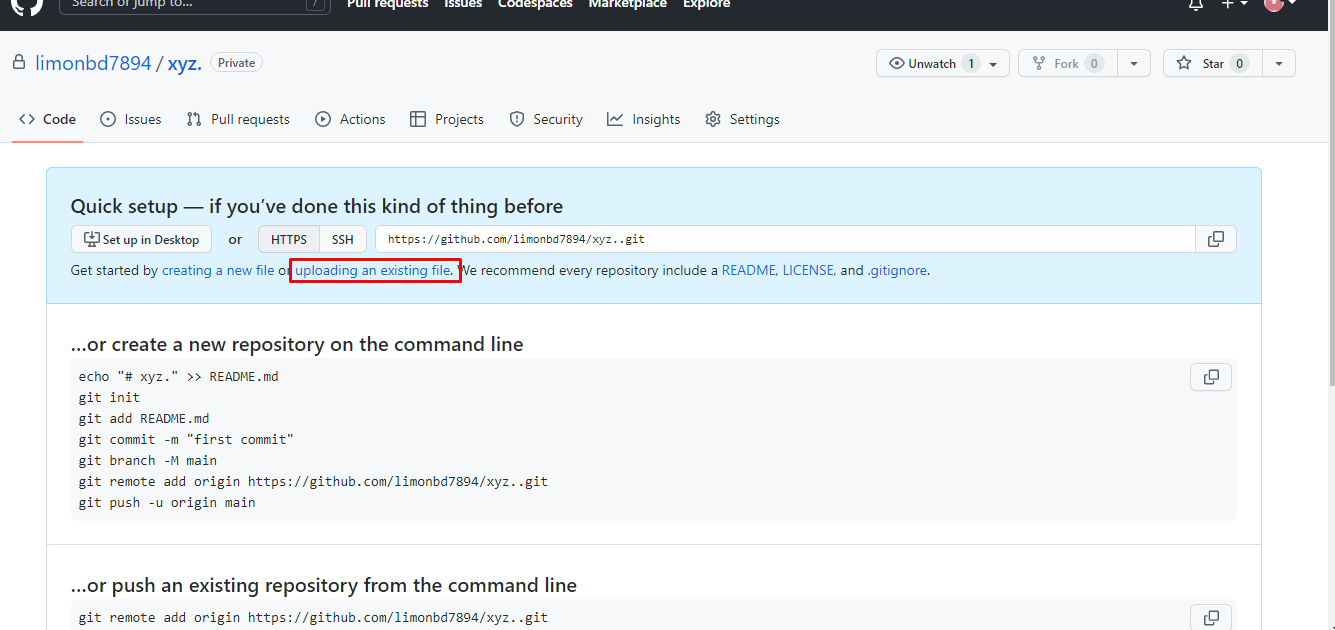Open the notifications bell icon
This screenshot has width=1335, height=630.
point(1195,5)
